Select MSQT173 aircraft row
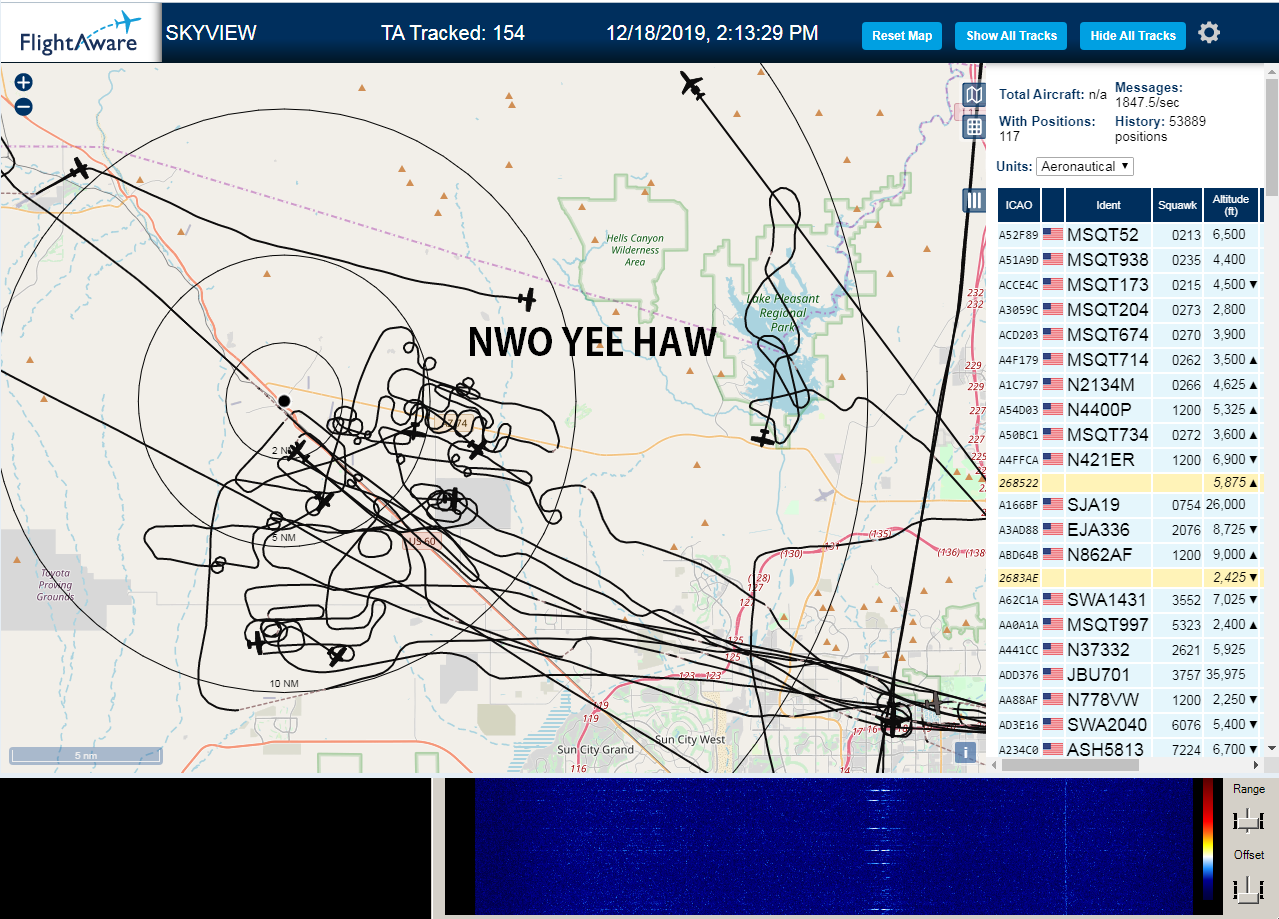 1130,284
